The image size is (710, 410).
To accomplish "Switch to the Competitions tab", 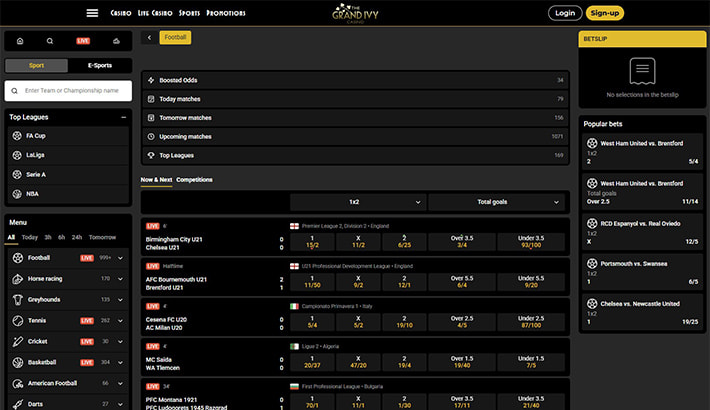I will pyautogui.click(x=194, y=180).
